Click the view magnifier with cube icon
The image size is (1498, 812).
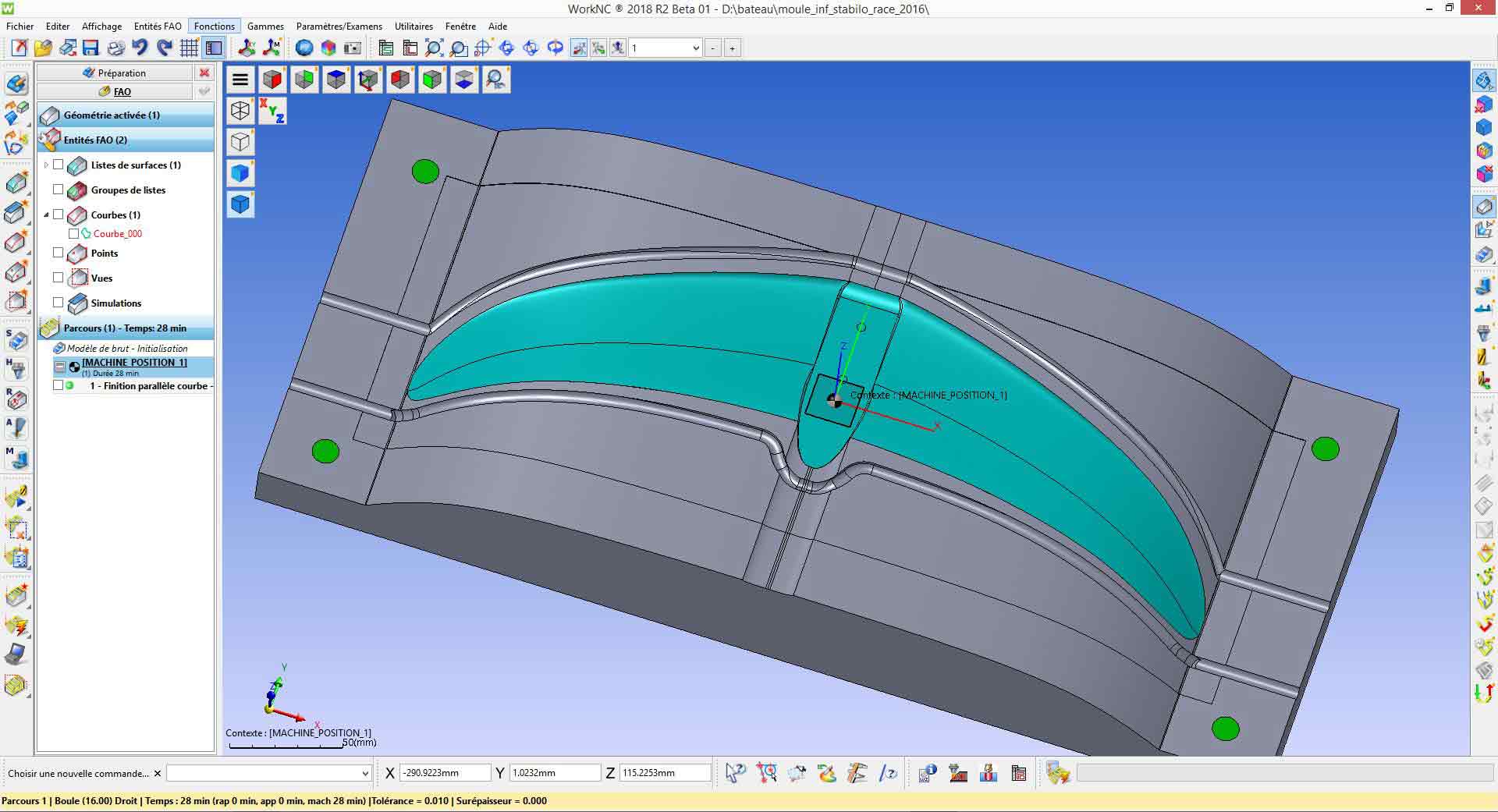click(x=496, y=80)
